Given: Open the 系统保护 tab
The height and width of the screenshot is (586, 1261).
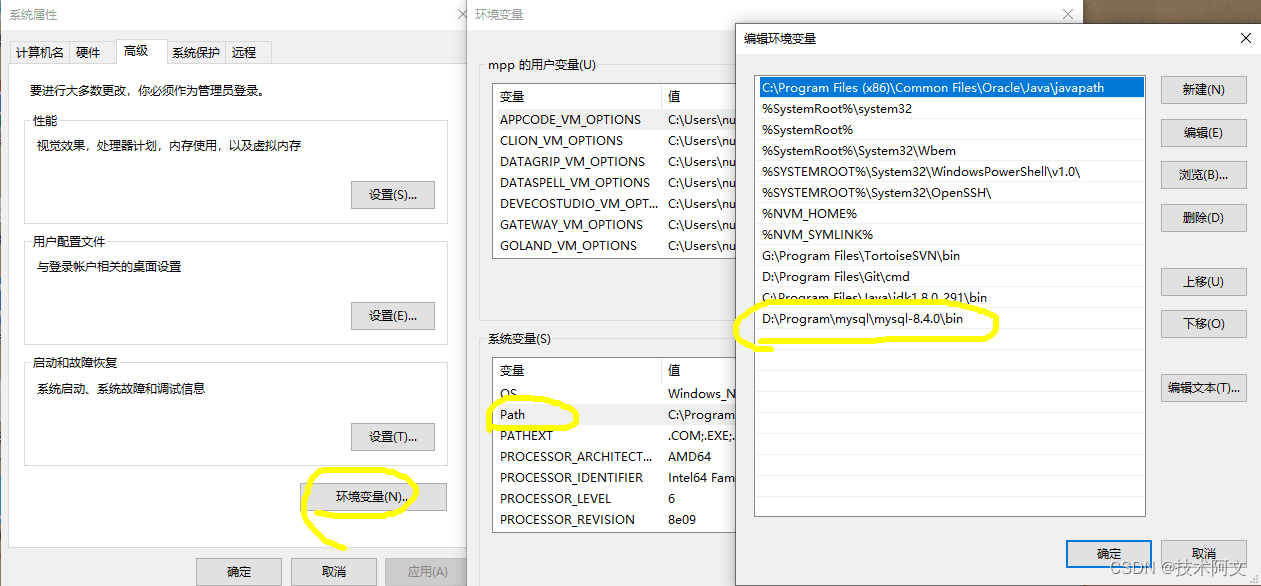Looking at the screenshot, I should point(195,53).
